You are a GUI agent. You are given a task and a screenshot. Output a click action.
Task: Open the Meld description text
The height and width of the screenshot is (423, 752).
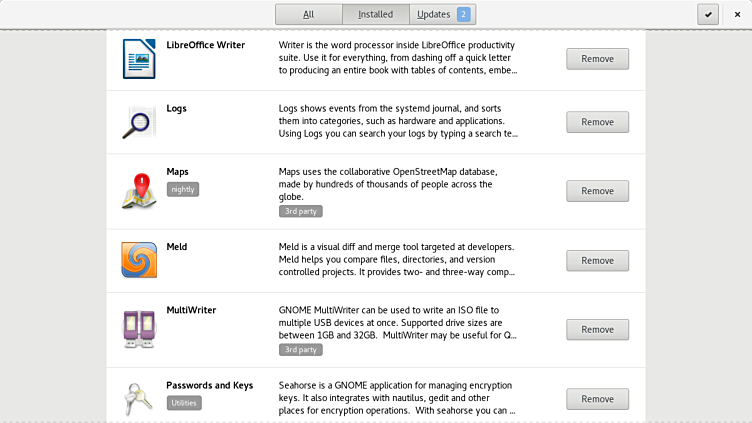pos(397,259)
